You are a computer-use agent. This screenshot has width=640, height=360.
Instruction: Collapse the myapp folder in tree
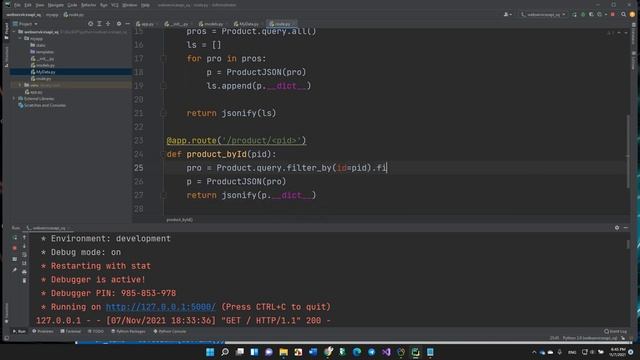coord(20,38)
